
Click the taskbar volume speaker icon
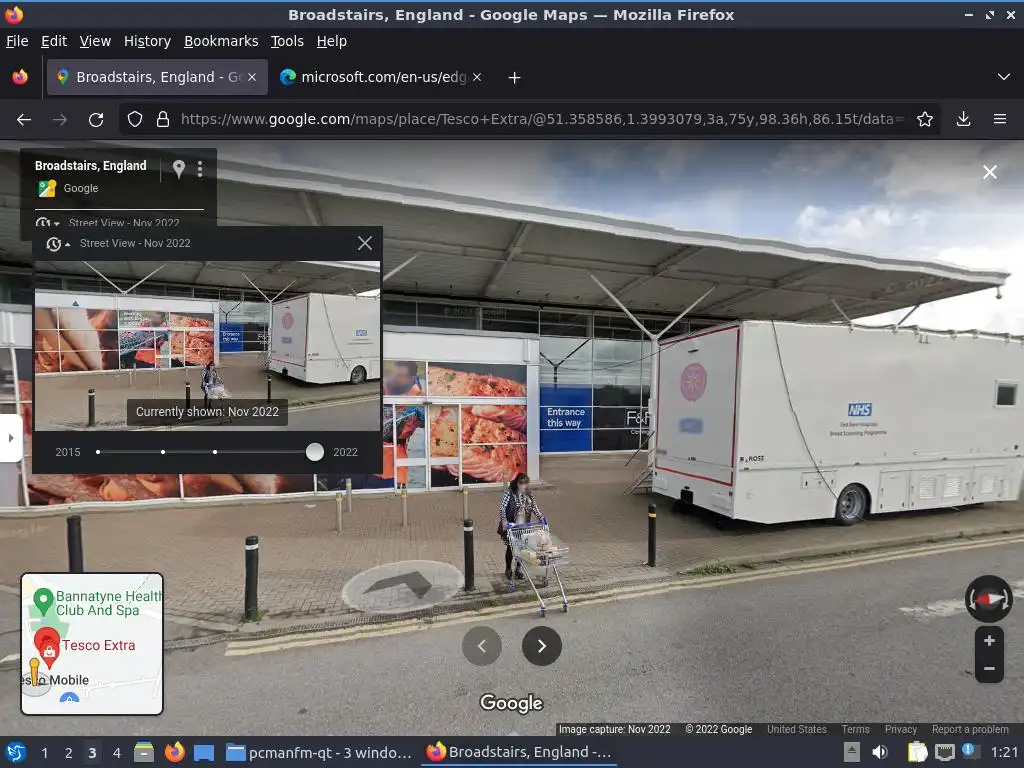880,752
